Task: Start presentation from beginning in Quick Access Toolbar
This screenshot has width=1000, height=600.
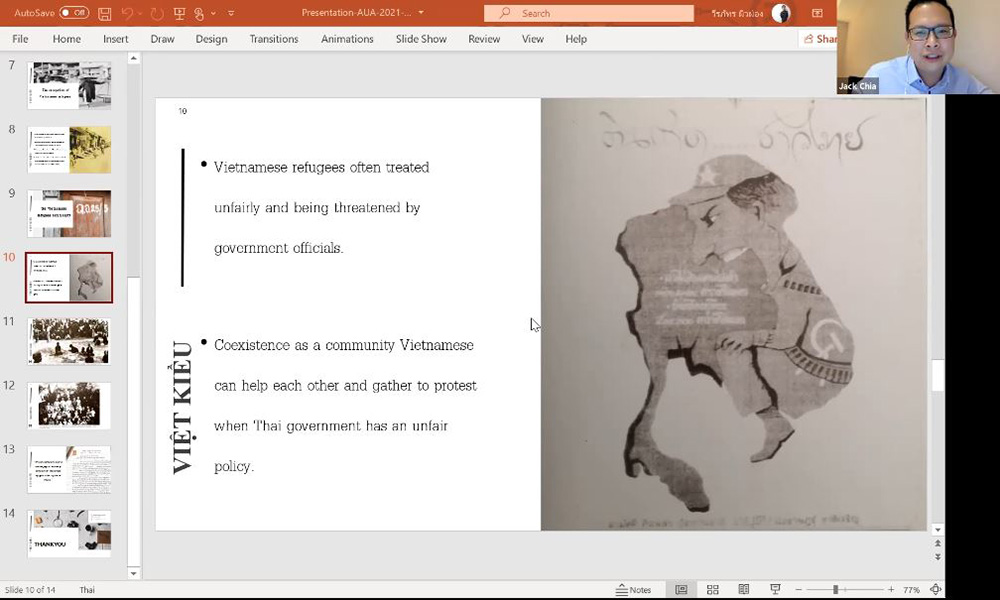Action: click(179, 13)
